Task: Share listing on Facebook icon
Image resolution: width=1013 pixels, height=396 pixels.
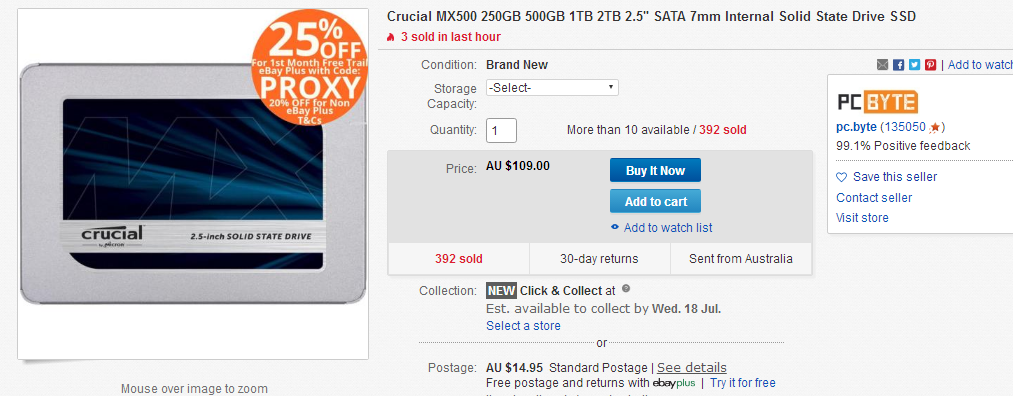Action: (898, 65)
